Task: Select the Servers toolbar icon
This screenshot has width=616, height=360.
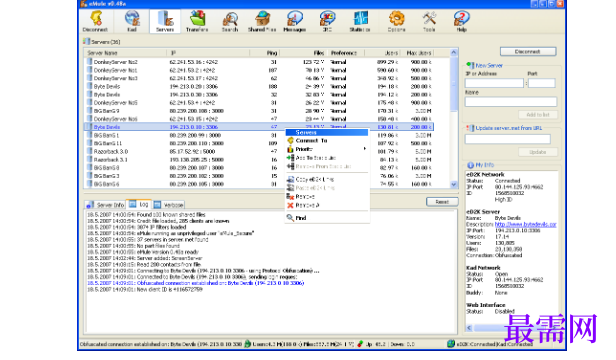Action: pyautogui.click(x=165, y=21)
